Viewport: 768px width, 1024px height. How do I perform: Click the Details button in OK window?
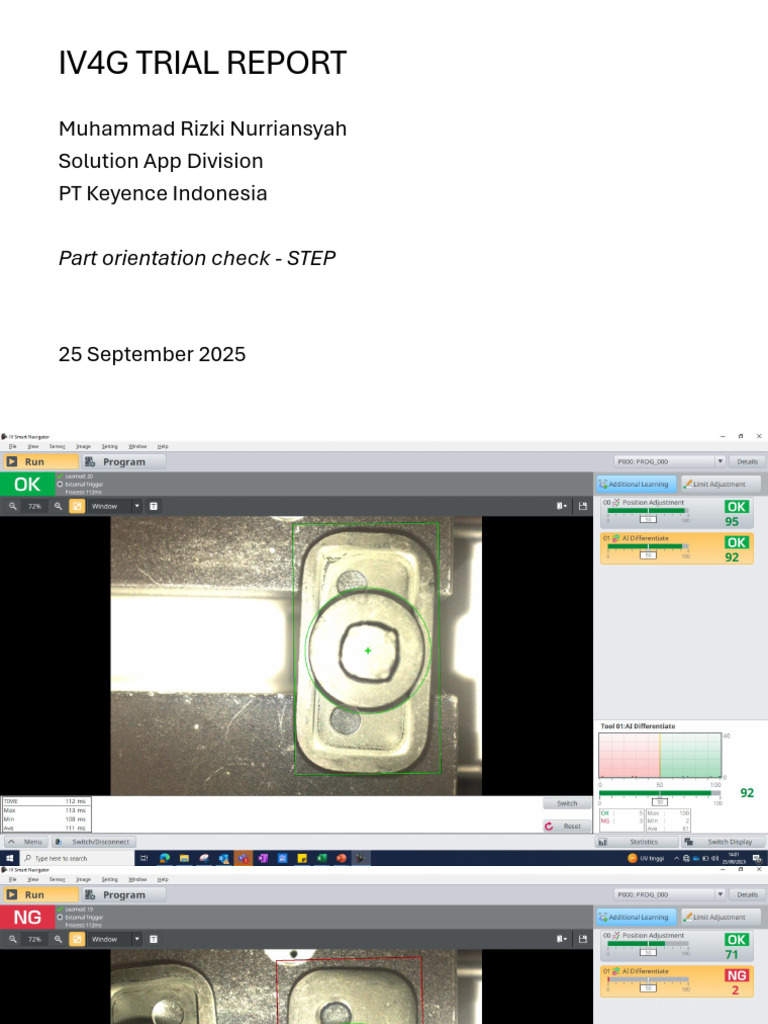pos(747,462)
